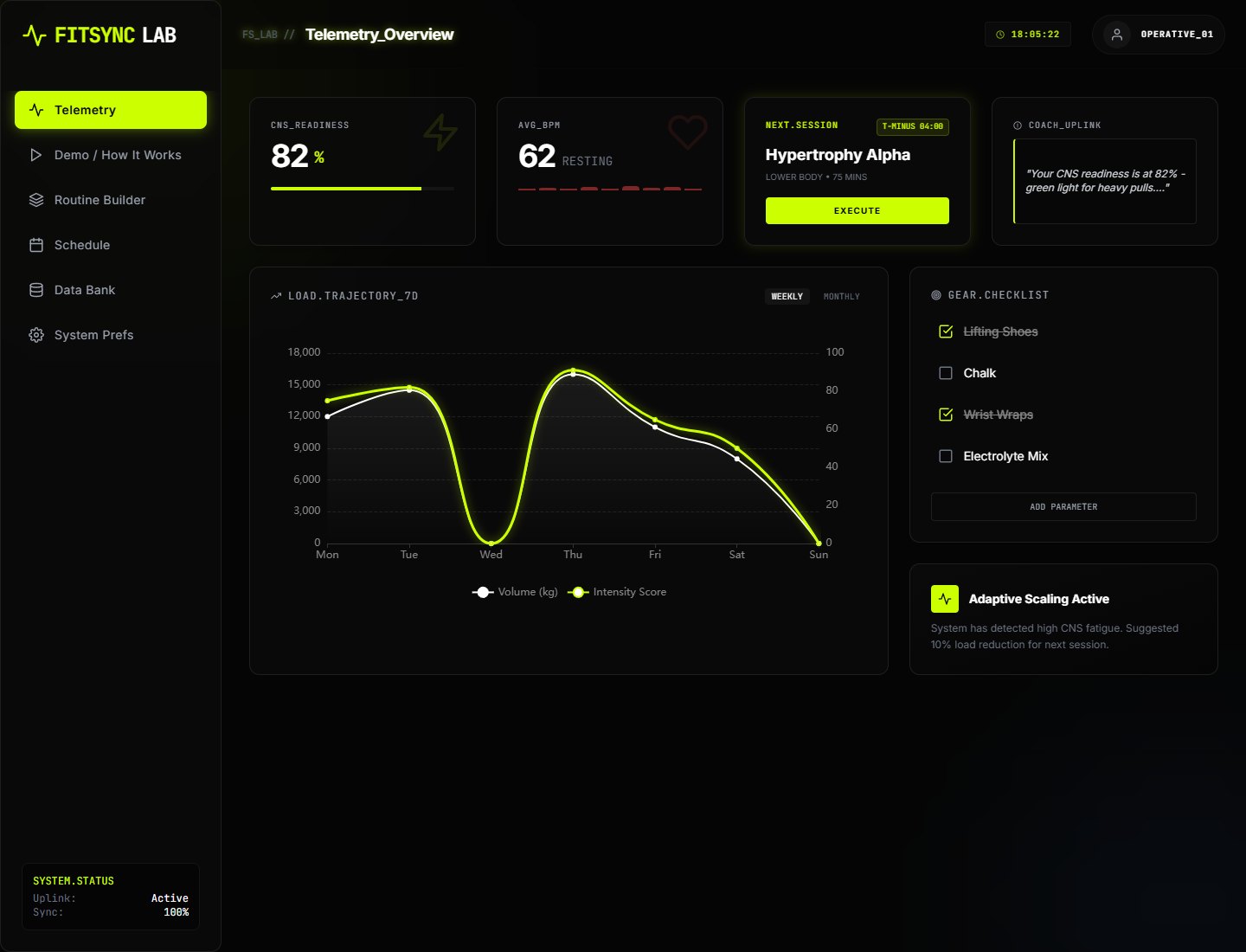Click the lightning bolt icon in CNS_Readiness card

440,132
